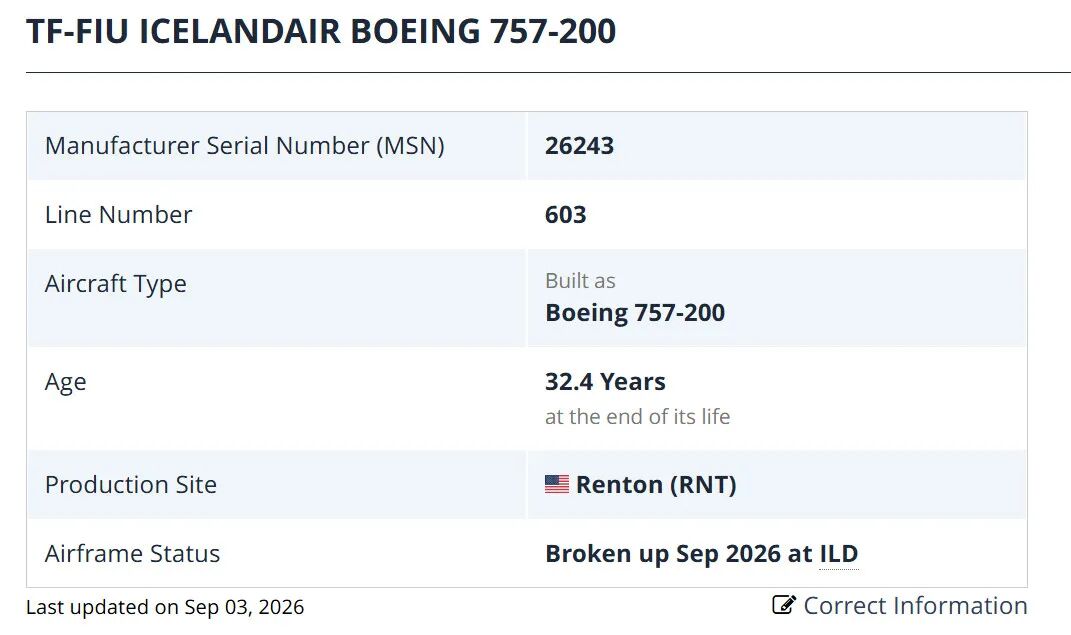Click the TF-FIU Icelandair Boeing 757-200 heading
This screenshot has width=1071, height=635.
click(321, 31)
